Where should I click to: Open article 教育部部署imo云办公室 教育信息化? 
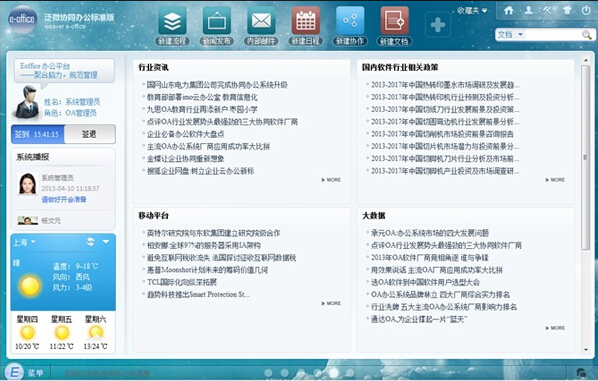(202, 97)
